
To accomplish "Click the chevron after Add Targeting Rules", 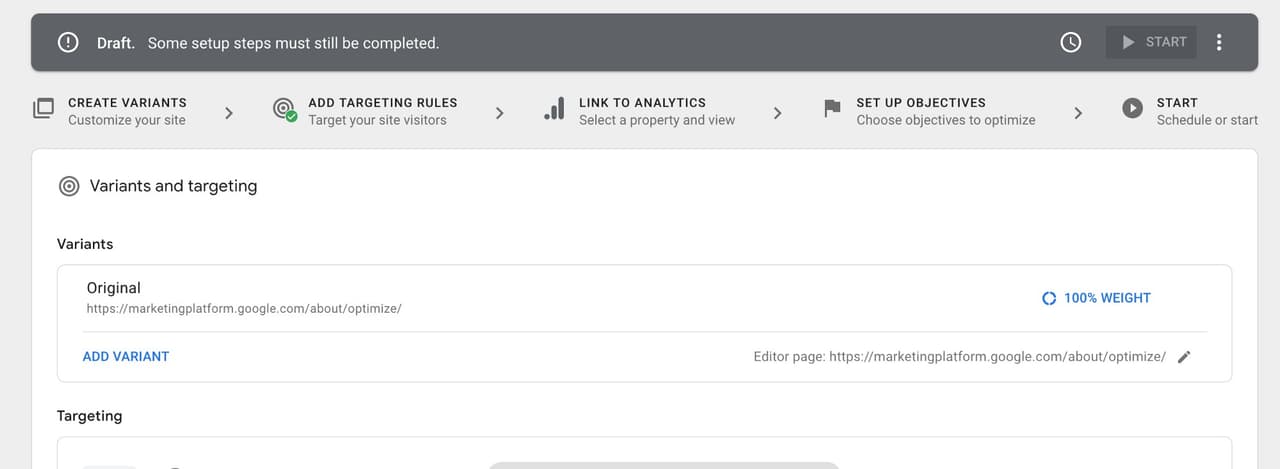I will tap(500, 113).
